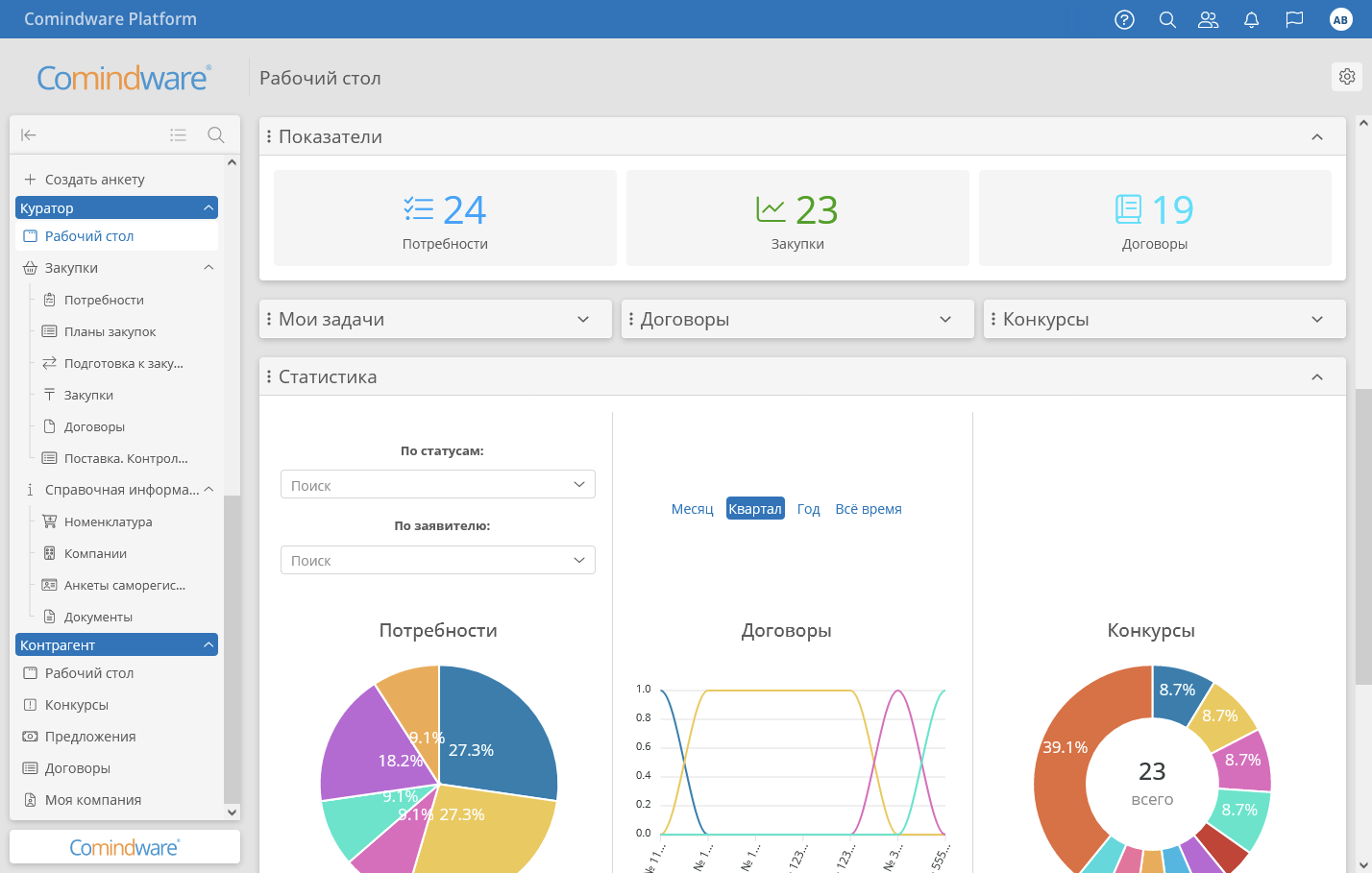The height and width of the screenshot is (873, 1372).
Task: Click Comindware Platform title in the top bar
Action: click(110, 19)
